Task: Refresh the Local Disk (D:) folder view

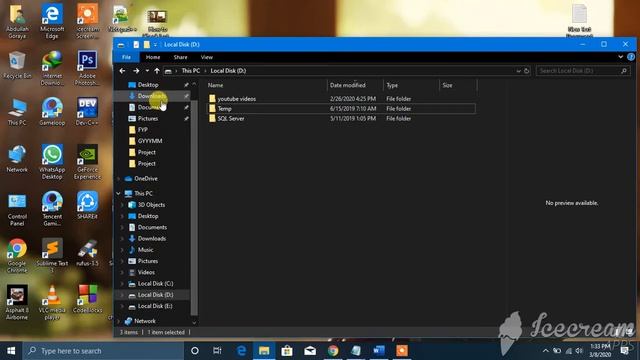Action: [527, 71]
